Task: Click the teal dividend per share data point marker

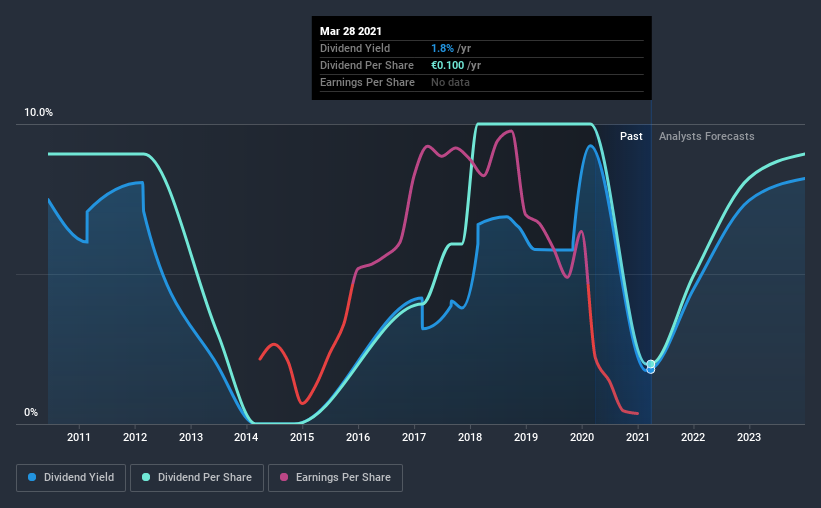Action: click(x=651, y=363)
